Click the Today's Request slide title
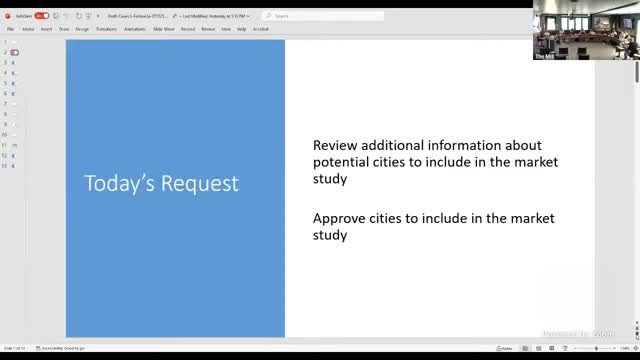 [x=161, y=183]
